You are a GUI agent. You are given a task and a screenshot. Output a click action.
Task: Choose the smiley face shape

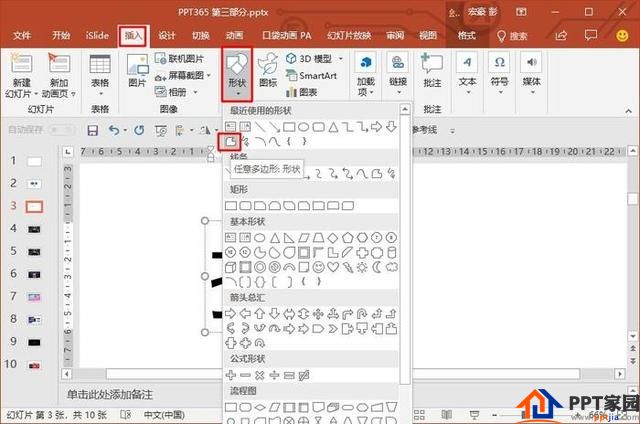(318, 267)
